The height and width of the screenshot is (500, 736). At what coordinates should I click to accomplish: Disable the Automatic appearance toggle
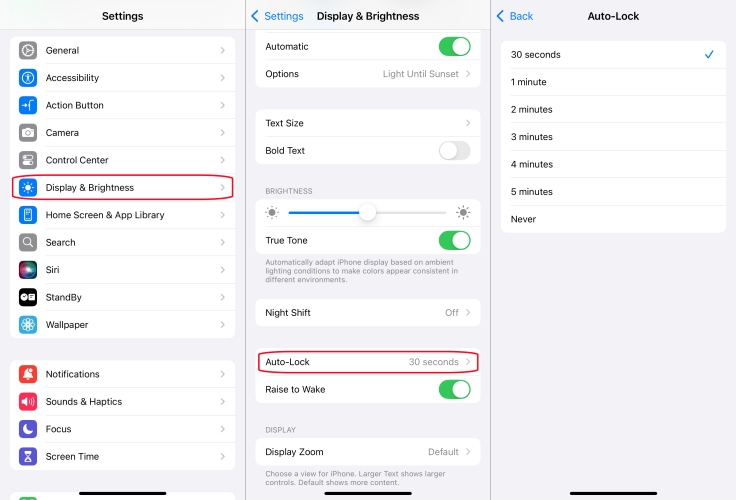[x=454, y=46]
